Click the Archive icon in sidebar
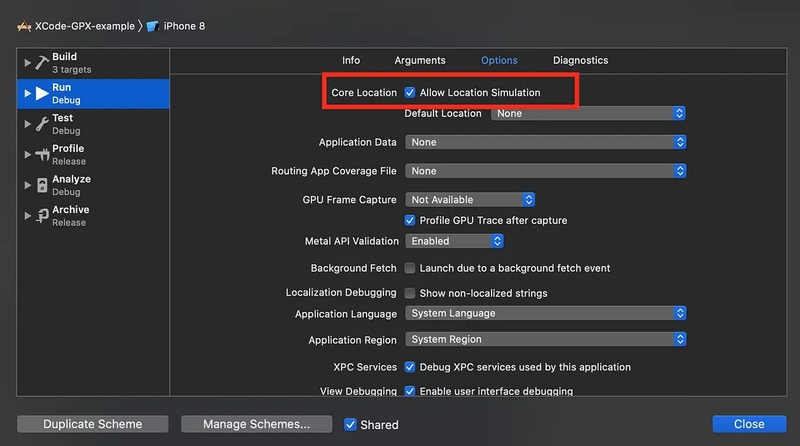The width and height of the screenshot is (800, 446). (42, 216)
